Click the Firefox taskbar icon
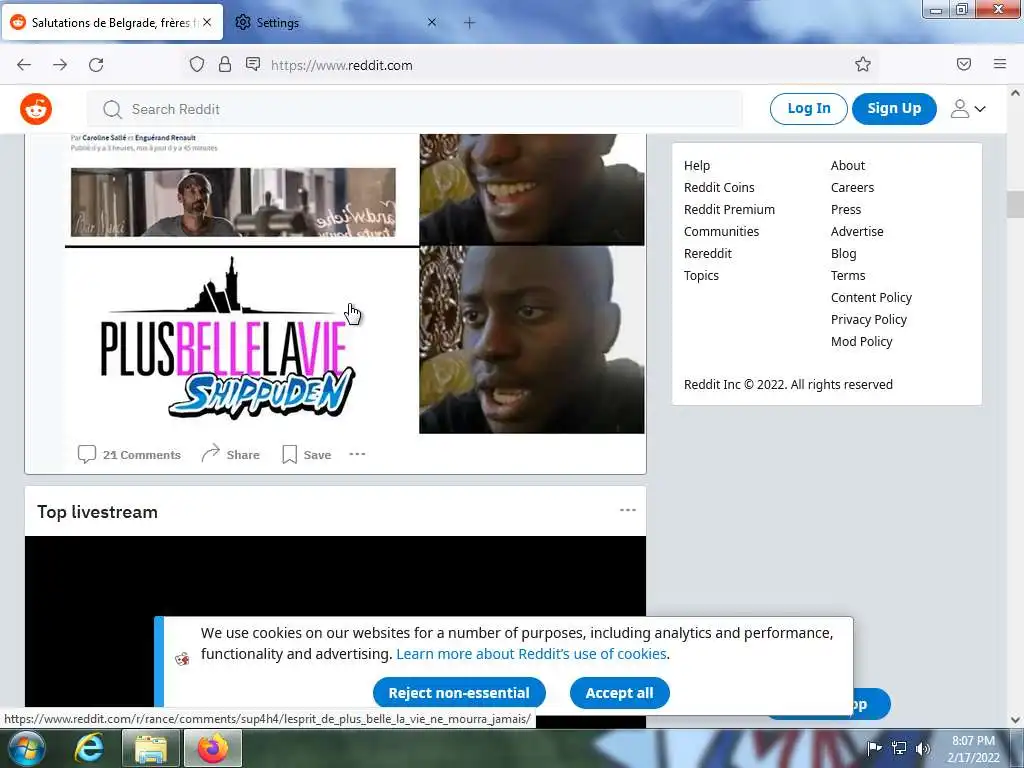The width and height of the screenshot is (1024, 768). click(x=213, y=748)
